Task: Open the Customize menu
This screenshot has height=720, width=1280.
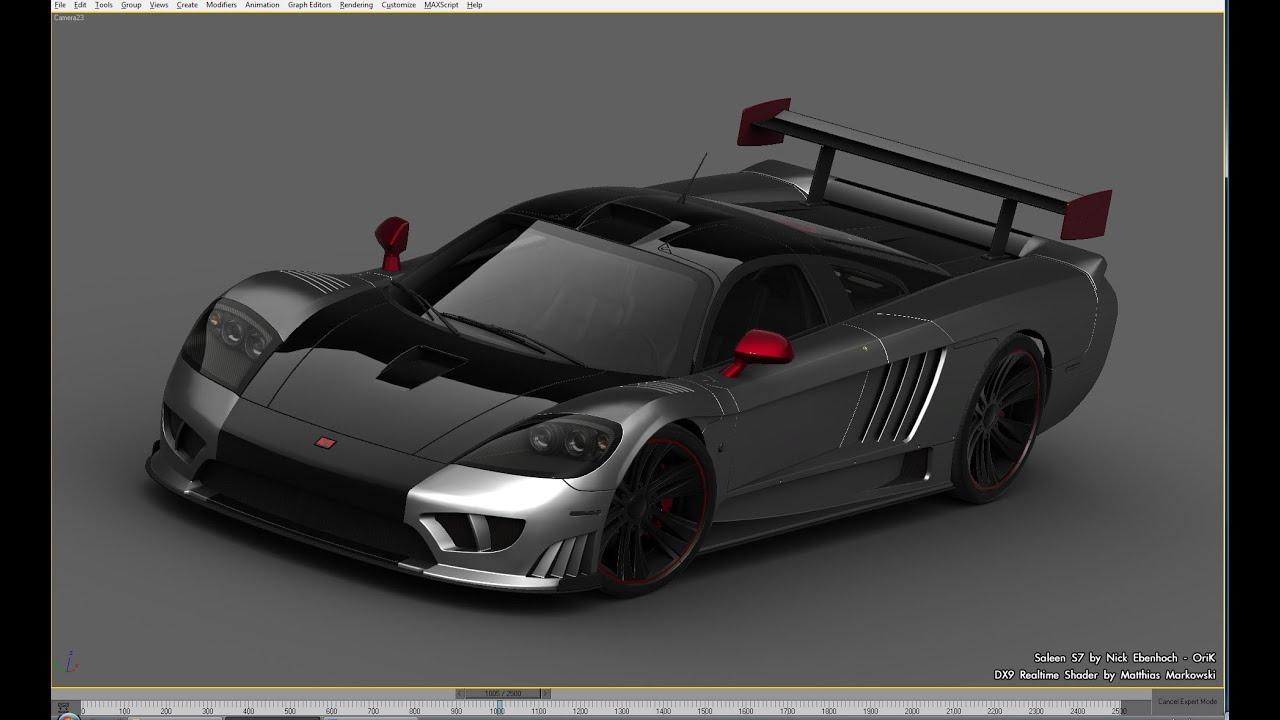Action: tap(398, 5)
